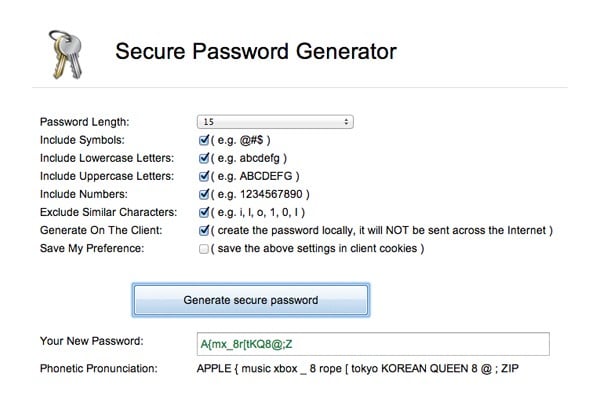600x400 pixels.
Task: Open the Password Length dropdown
Action: pos(274,122)
